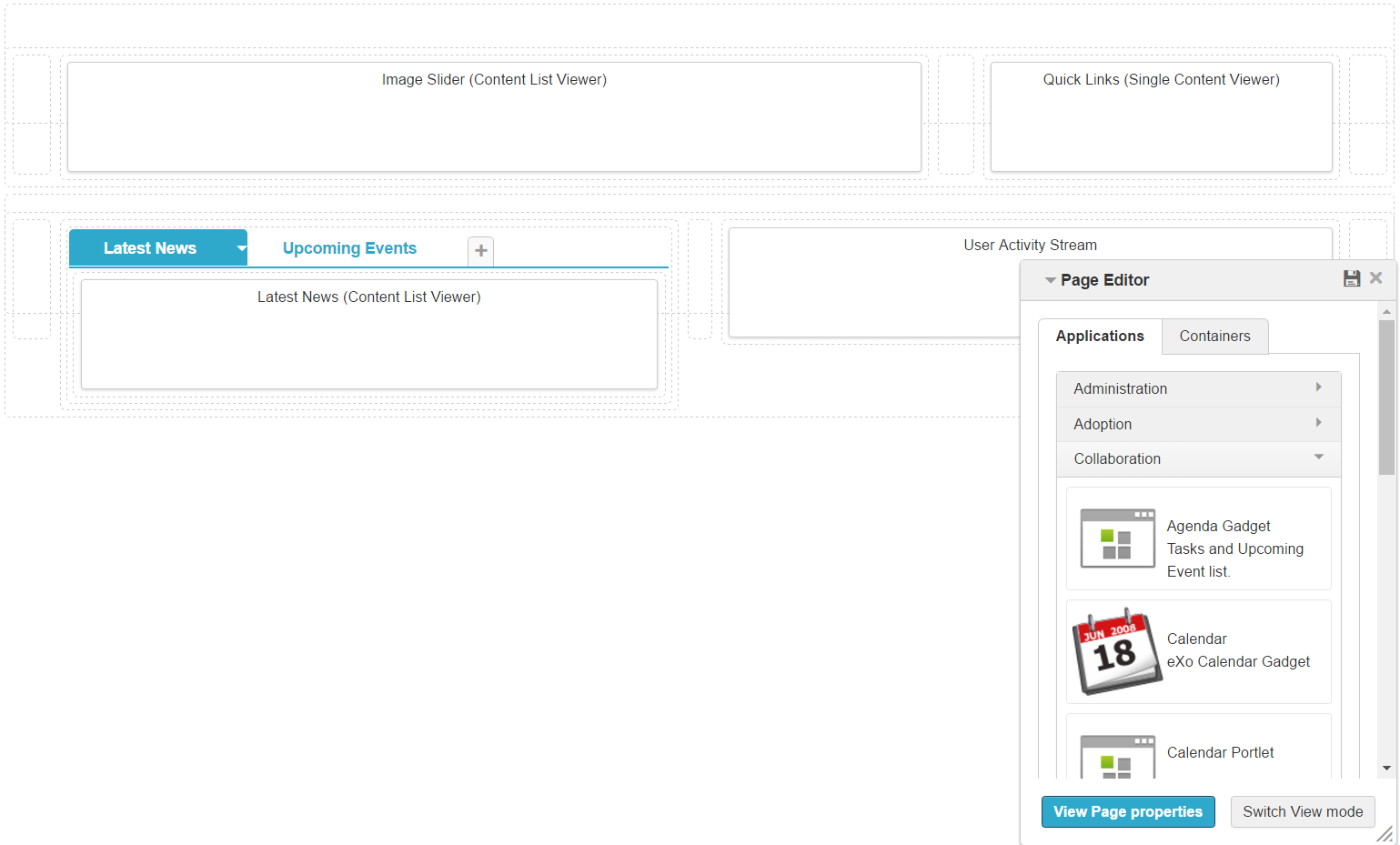Image resolution: width=1400 pixels, height=845 pixels.
Task: Select the Image Slider Content List Viewer
Action: pyautogui.click(x=494, y=116)
